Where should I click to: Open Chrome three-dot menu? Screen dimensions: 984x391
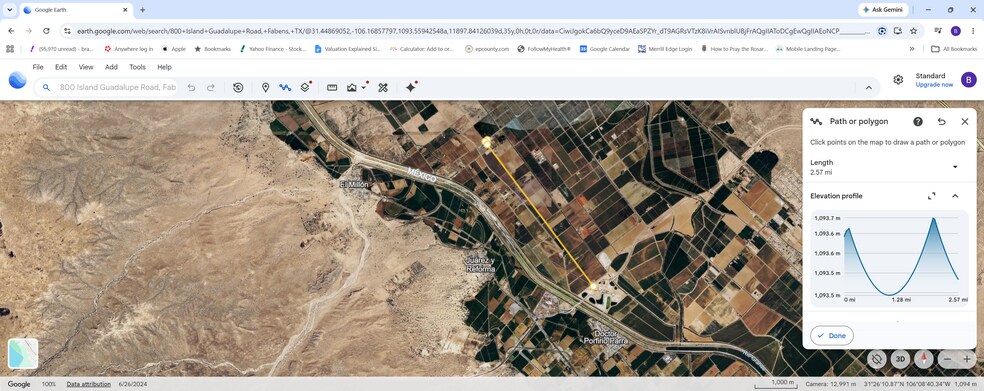point(973,31)
